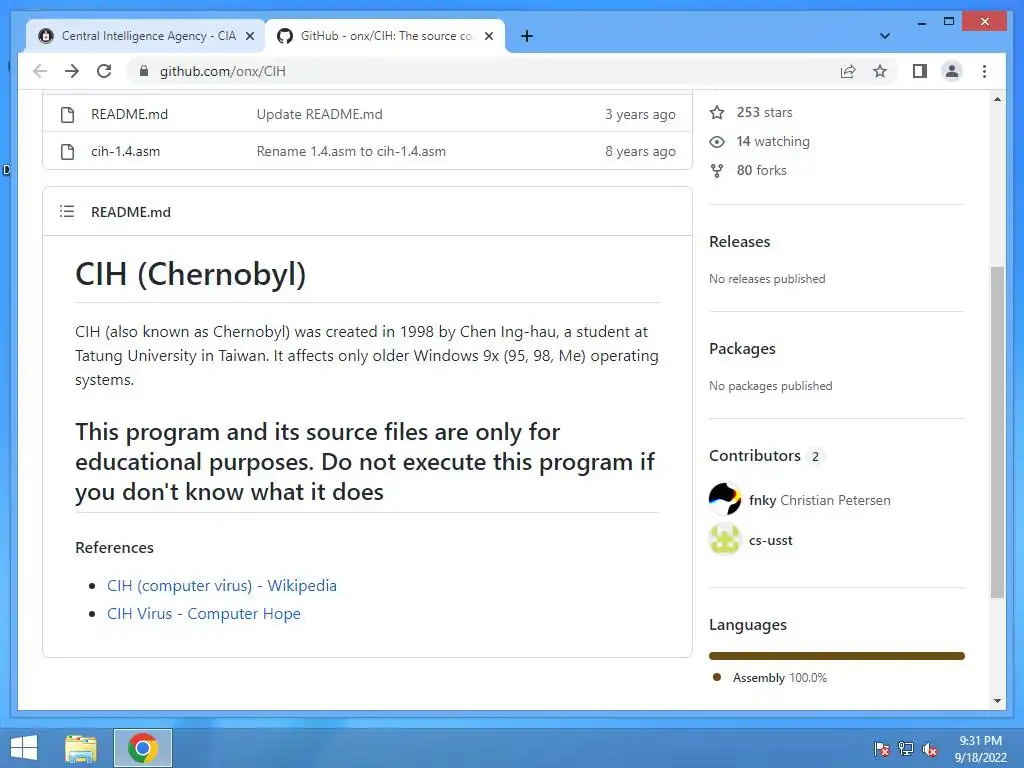This screenshot has height=768, width=1024.
Task: Click the eye icon next to 14 watching
Action: (717, 142)
